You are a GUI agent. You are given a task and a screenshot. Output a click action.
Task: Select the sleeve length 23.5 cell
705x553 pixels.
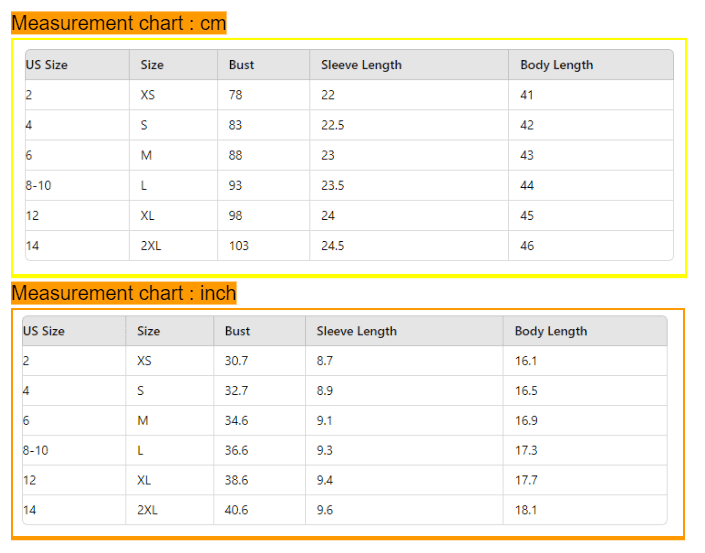tap(333, 186)
